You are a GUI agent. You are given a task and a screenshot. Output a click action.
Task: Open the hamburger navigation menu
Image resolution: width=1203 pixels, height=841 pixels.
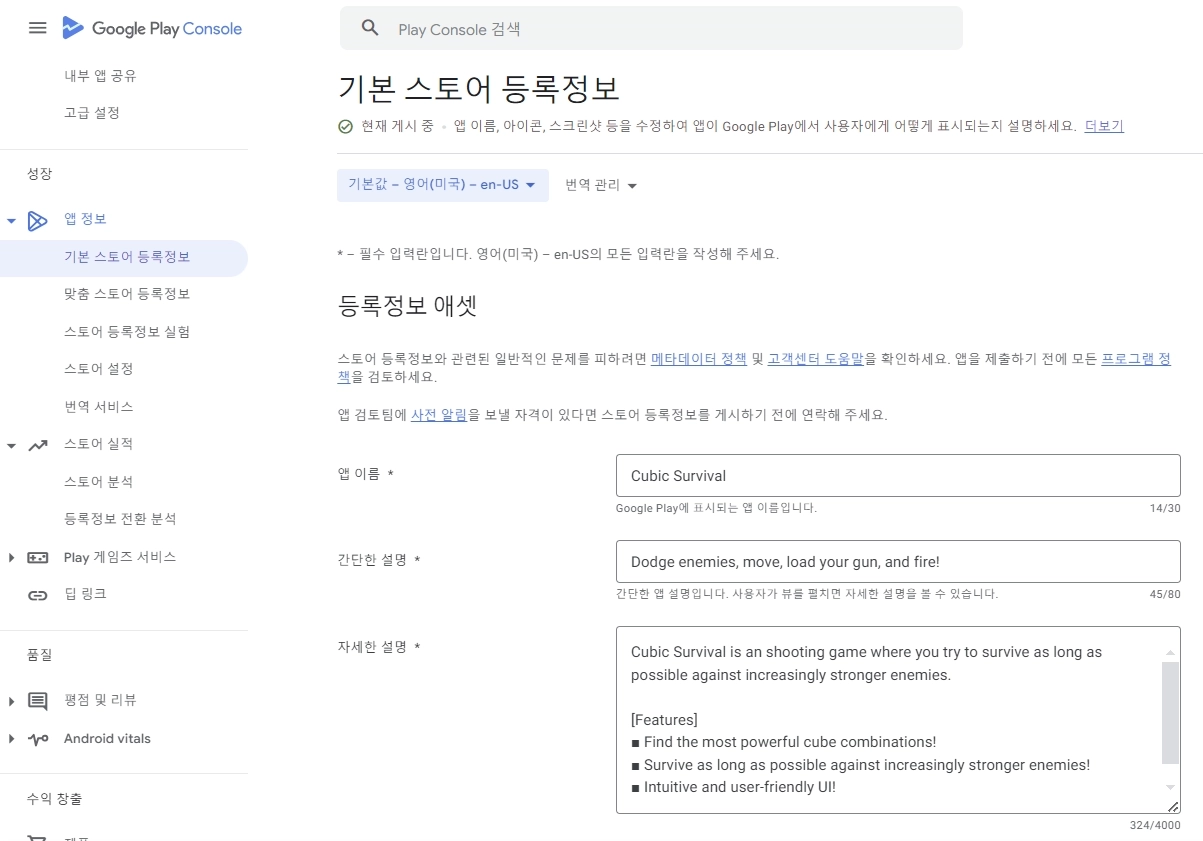38,28
